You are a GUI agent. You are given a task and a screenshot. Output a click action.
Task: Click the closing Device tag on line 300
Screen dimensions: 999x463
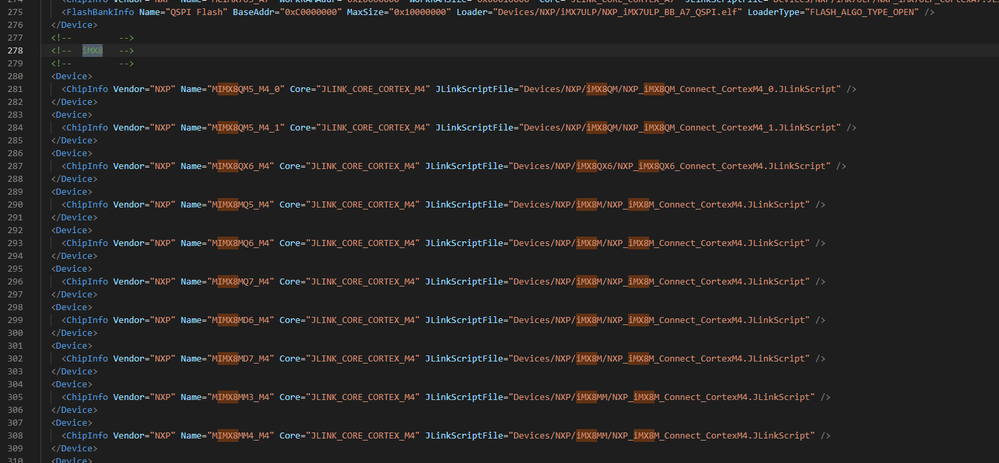pyautogui.click(x=74, y=332)
